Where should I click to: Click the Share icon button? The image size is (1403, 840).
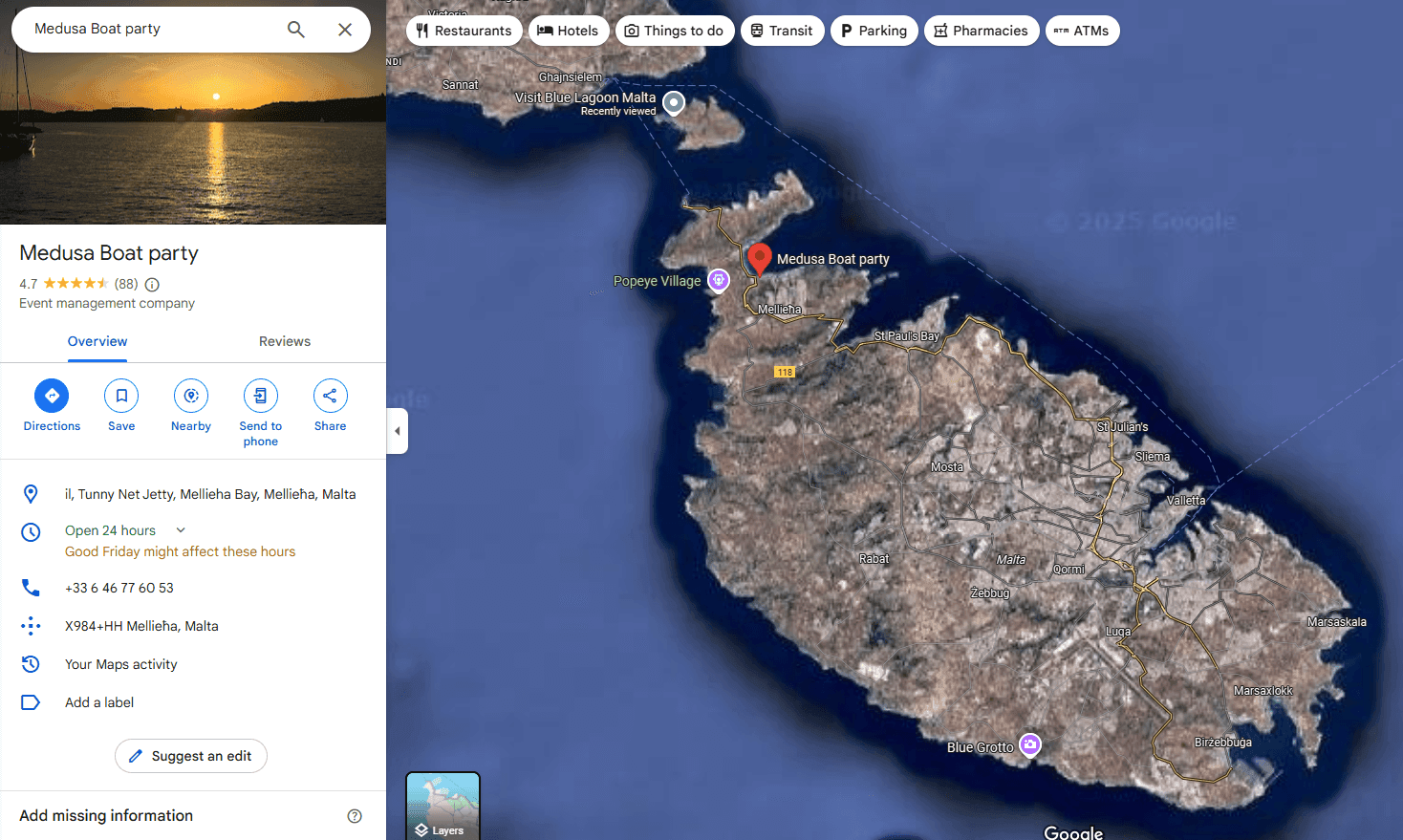coord(331,396)
